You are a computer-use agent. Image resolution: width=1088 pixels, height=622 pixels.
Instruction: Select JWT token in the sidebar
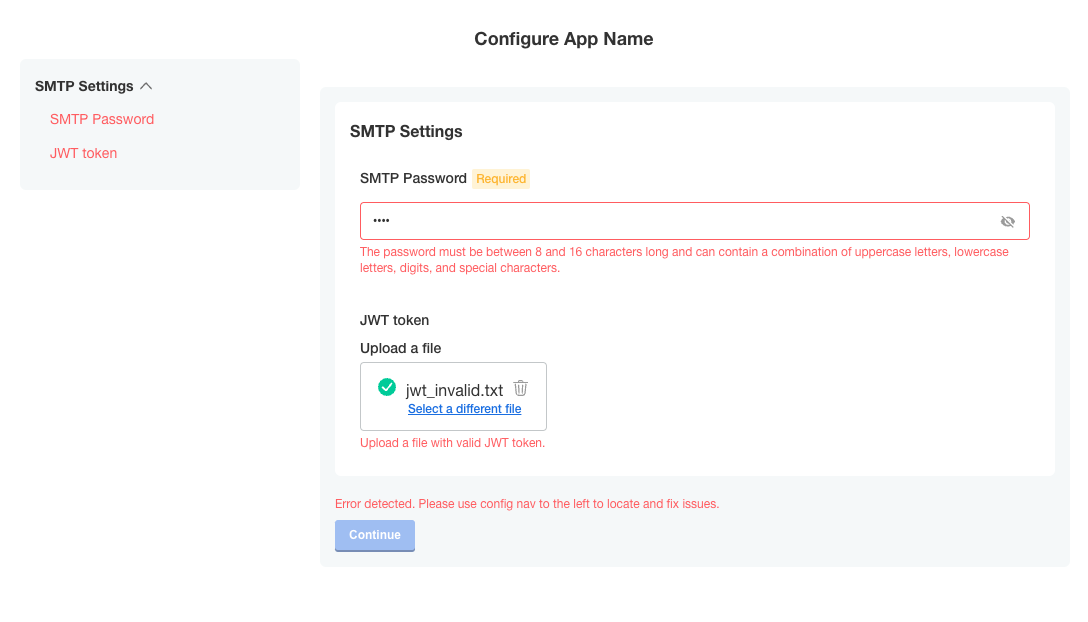pos(83,153)
